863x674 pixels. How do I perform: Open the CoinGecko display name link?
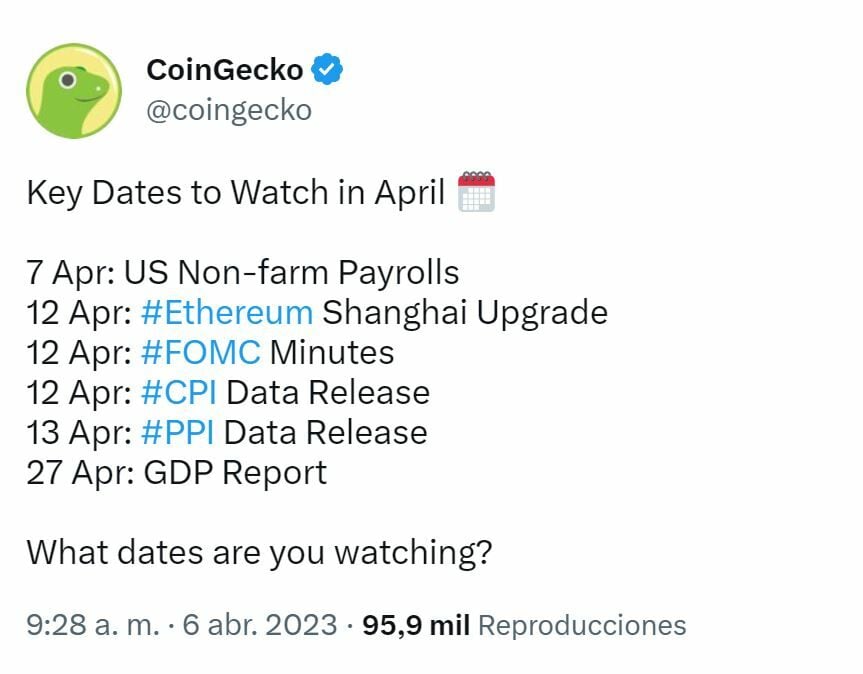pyautogui.click(x=224, y=70)
